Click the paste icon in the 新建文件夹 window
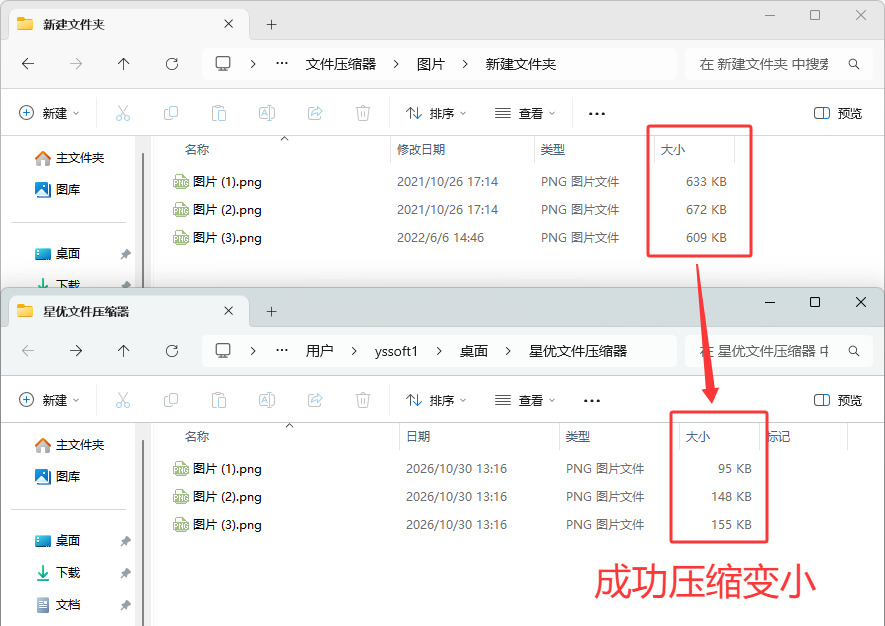The width and height of the screenshot is (885, 626). 219,113
